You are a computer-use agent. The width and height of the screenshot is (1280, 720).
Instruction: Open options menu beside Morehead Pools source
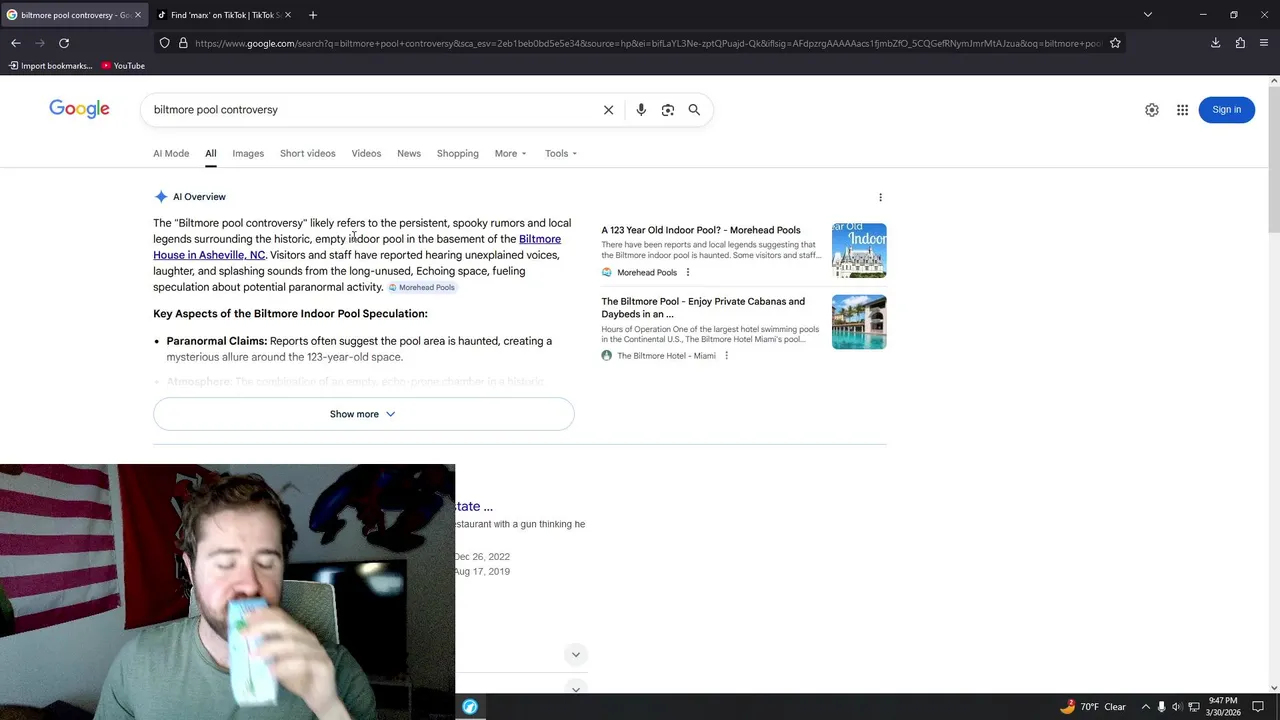click(688, 272)
